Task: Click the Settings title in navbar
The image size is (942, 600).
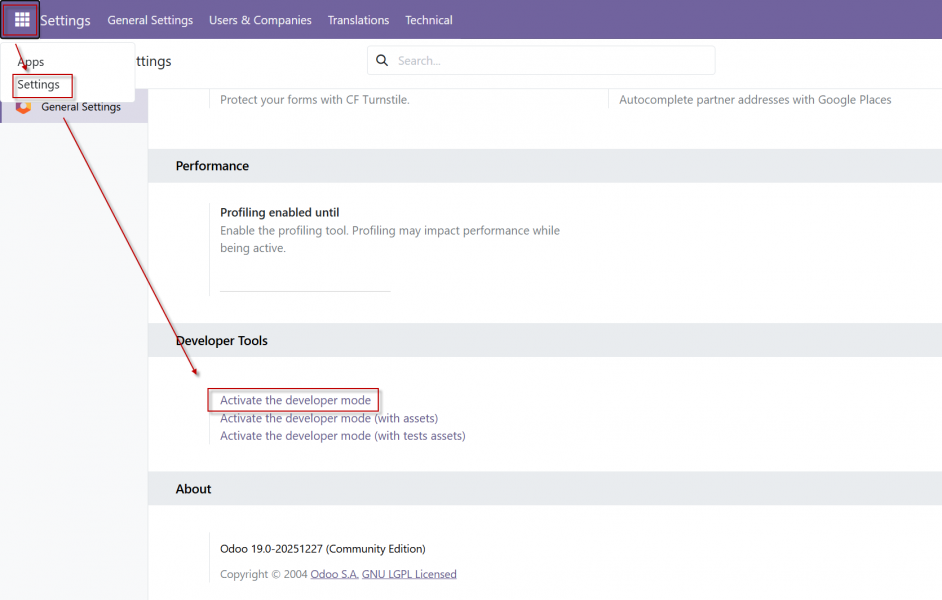Action: pyautogui.click(x=65, y=20)
